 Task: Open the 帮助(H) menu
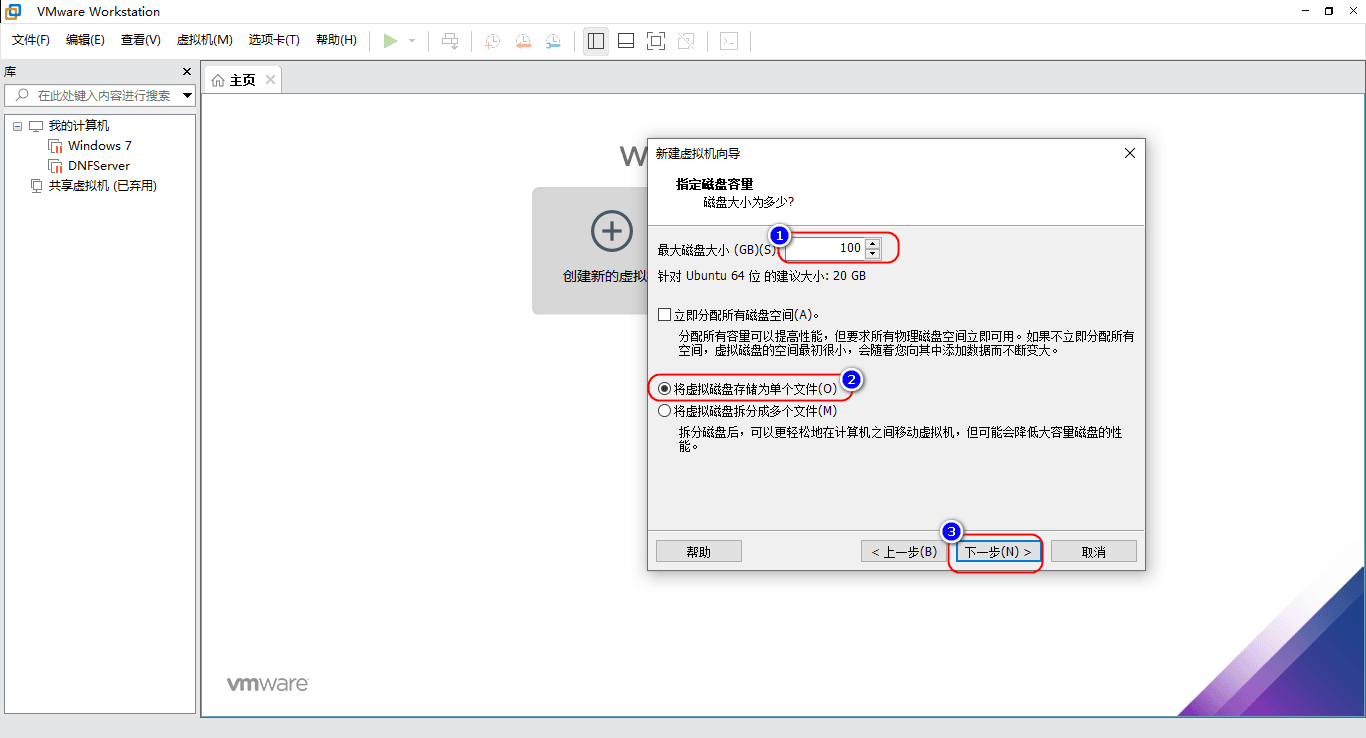pos(336,40)
